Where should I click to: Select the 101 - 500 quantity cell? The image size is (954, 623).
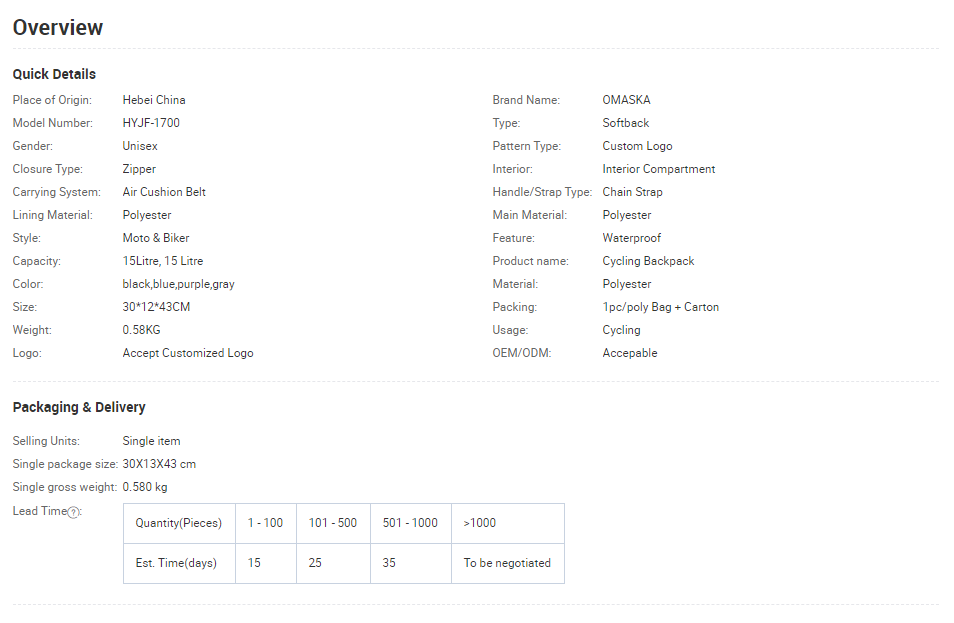point(333,523)
